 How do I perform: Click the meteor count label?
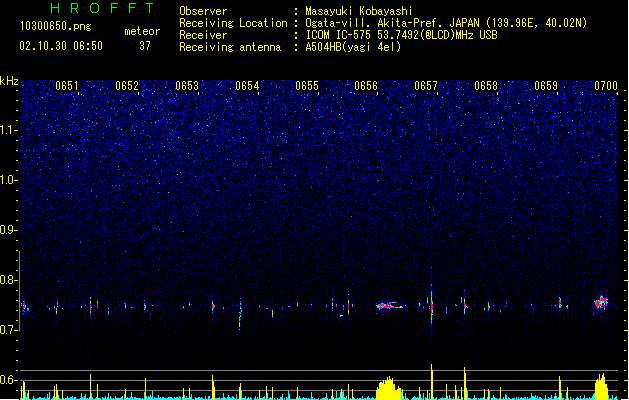tap(142, 31)
